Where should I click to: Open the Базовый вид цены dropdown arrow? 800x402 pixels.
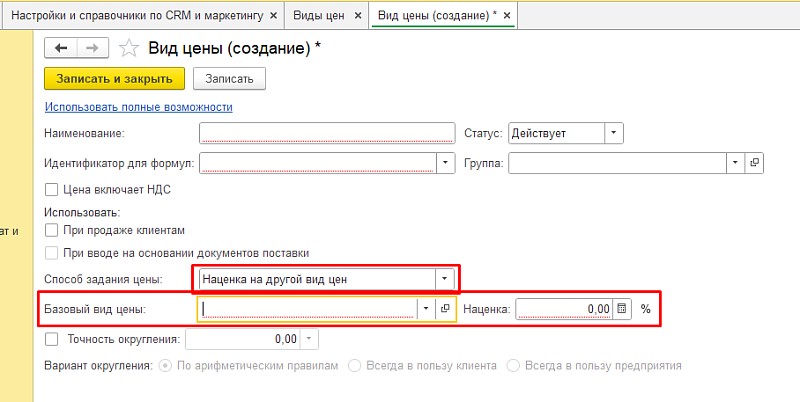pyautogui.click(x=426, y=309)
